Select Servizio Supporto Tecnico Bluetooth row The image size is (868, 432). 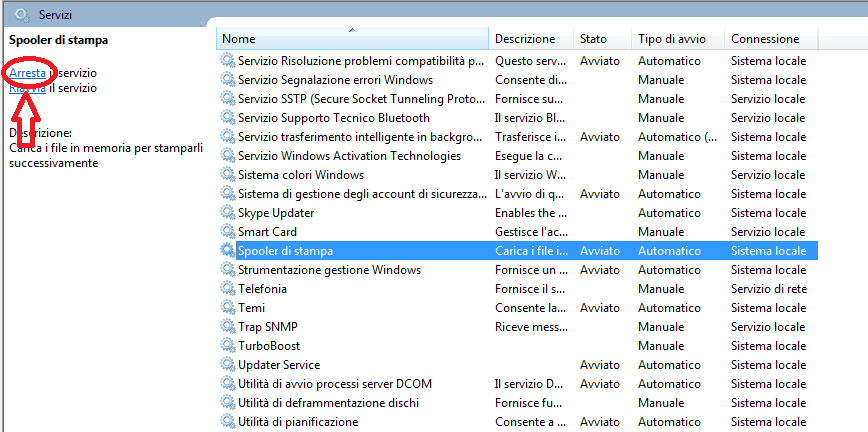coord(518,118)
